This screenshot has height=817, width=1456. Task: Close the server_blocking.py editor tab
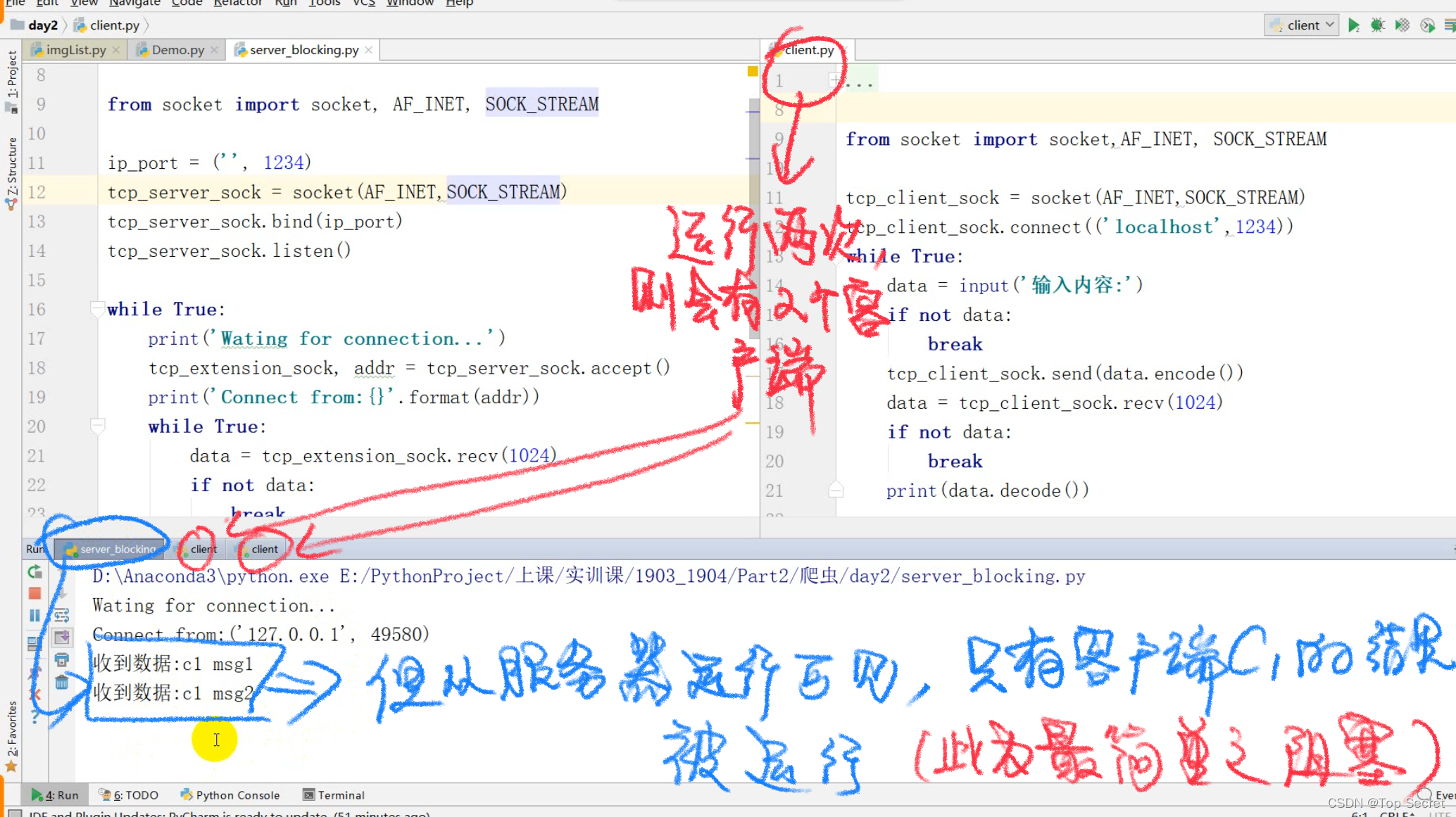click(x=369, y=50)
